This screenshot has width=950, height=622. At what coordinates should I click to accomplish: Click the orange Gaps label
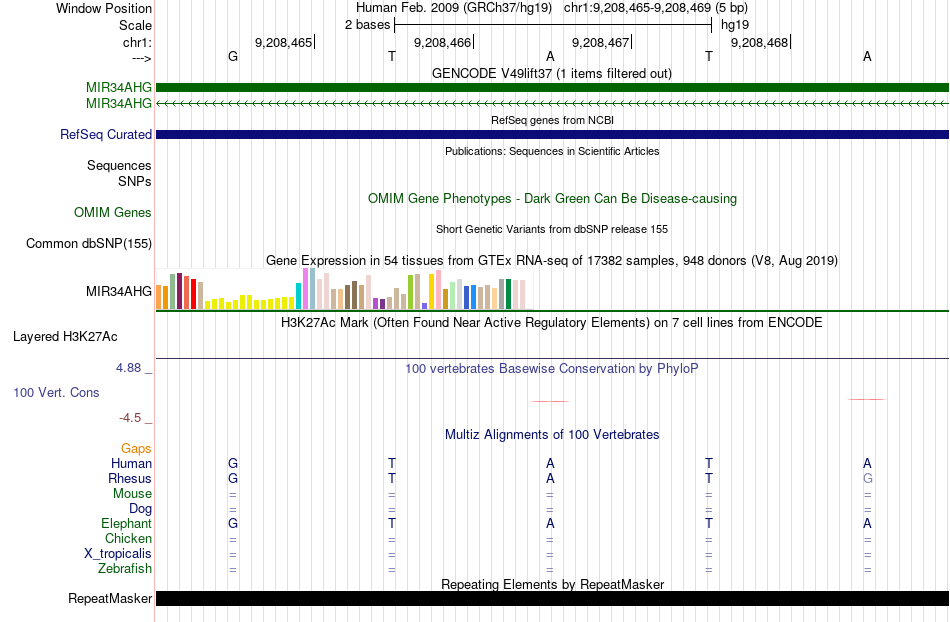point(136,449)
